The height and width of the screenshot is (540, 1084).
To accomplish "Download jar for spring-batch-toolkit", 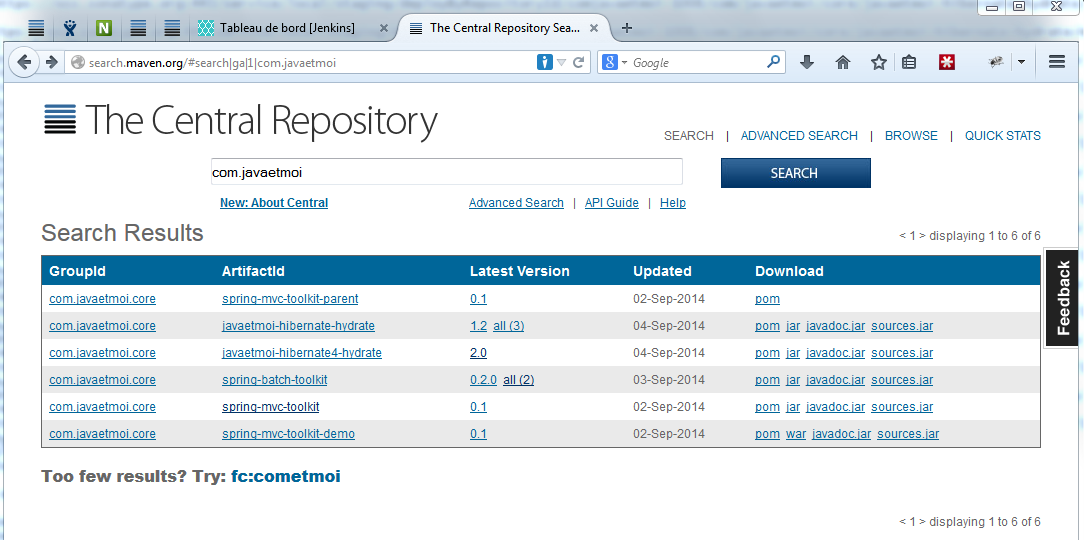I will pyautogui.click(x=793, y=380).
